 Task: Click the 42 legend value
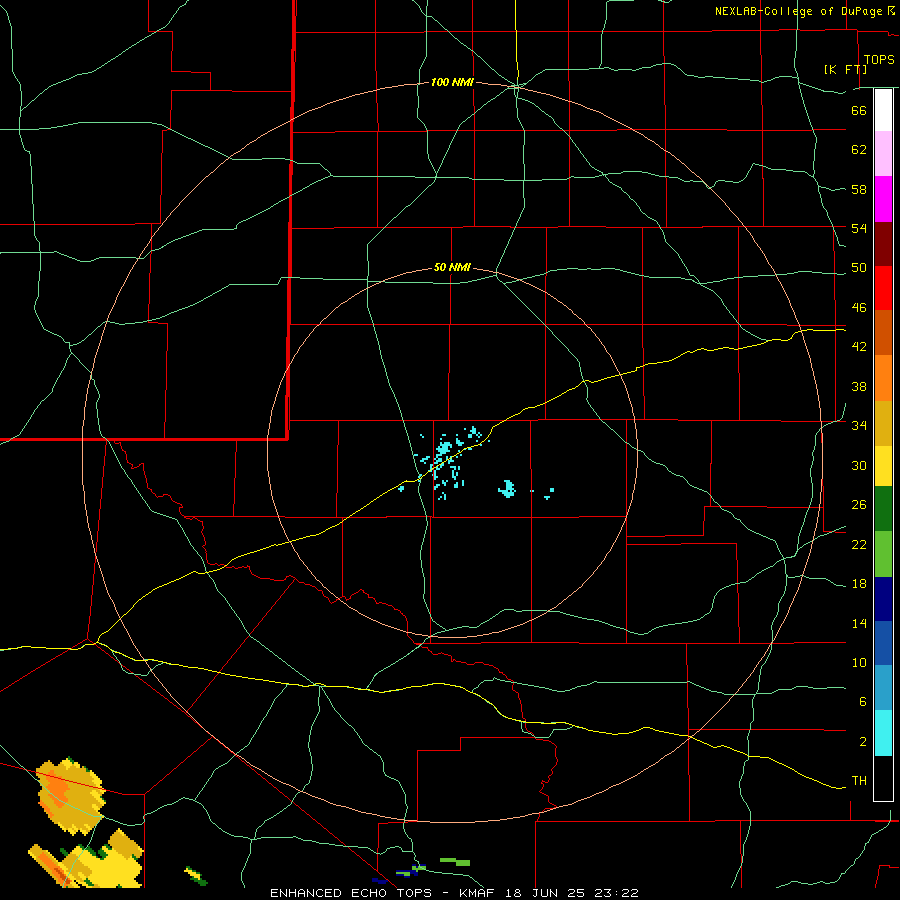[x=859, y=347]
